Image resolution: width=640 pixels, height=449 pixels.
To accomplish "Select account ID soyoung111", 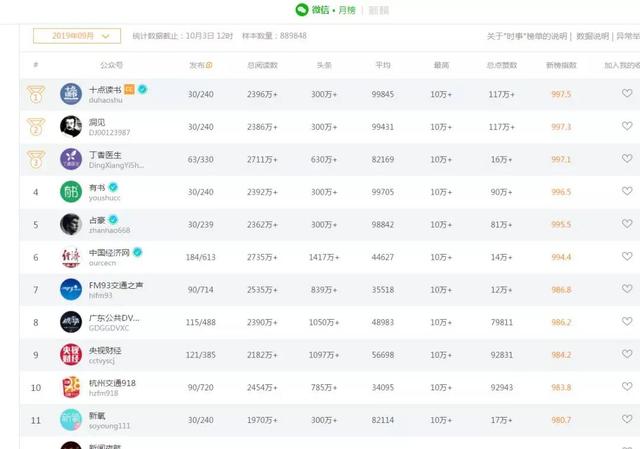I will [x=110, y=426].
